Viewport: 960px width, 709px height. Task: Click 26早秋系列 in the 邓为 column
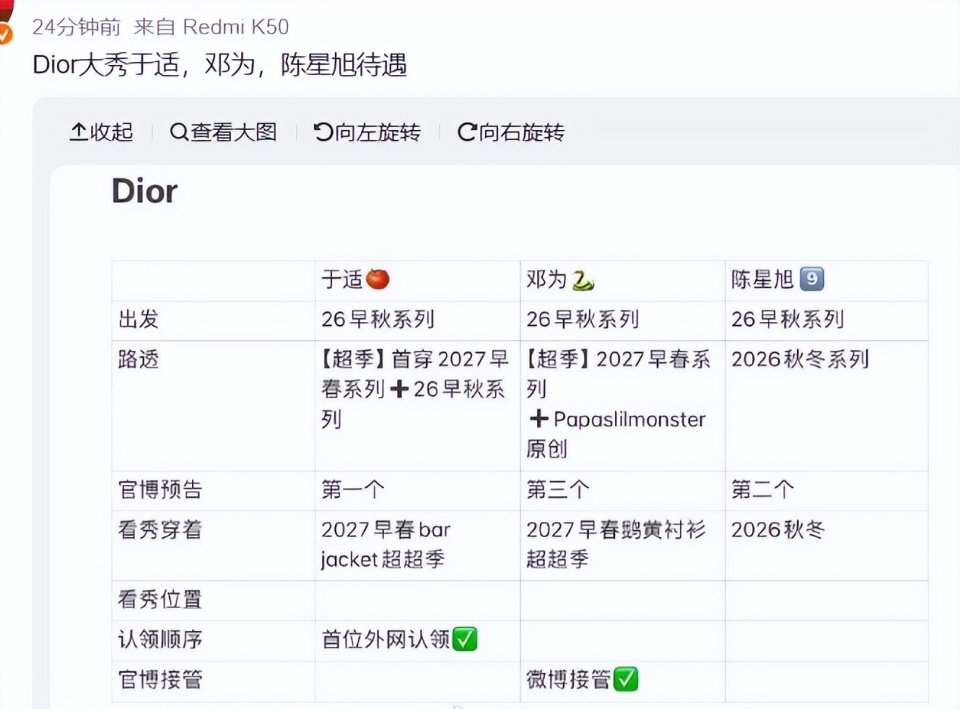583,319
